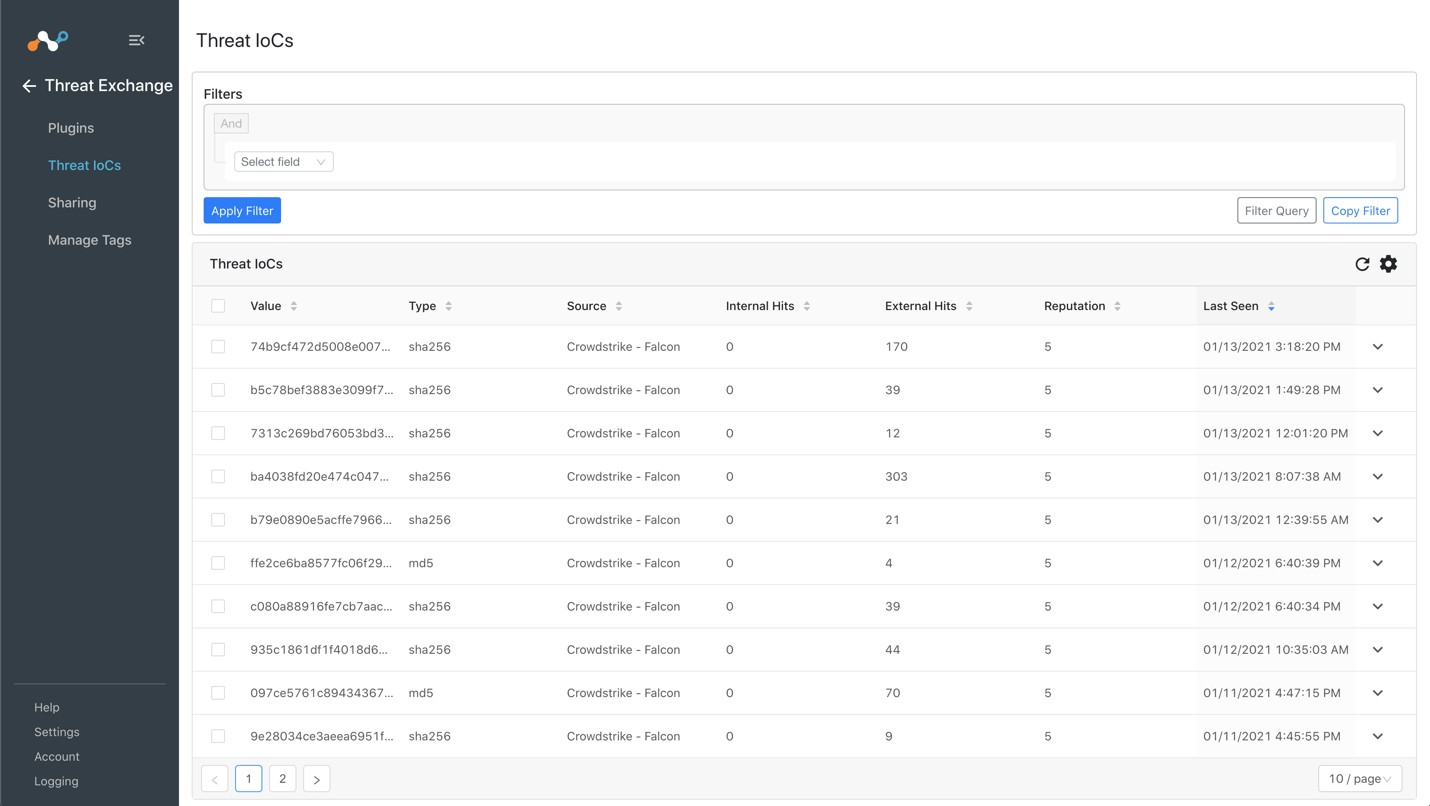Expand row b79e0890e5acffe7966 details
This screenshot has width=1430, height=806.
point(1378,520)
